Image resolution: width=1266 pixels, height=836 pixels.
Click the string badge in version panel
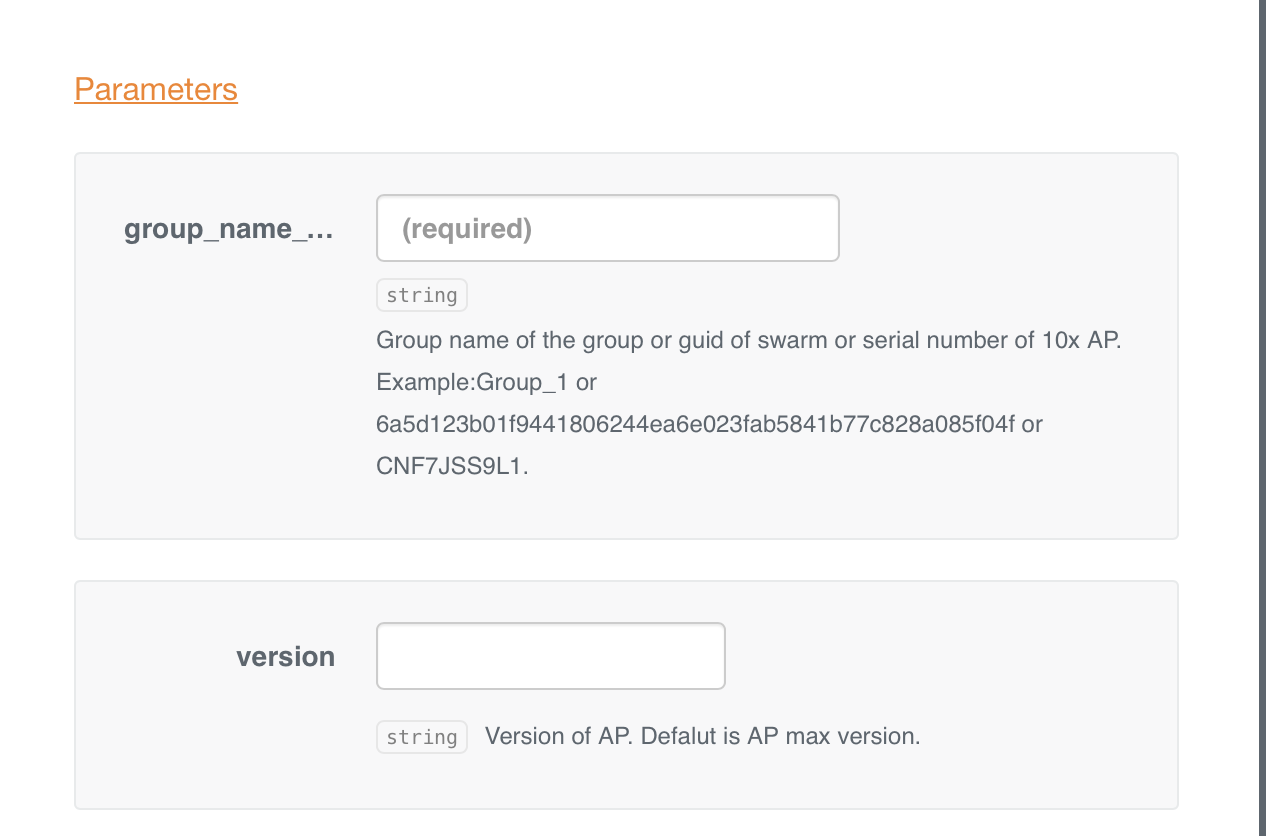(x=421, y=737)
